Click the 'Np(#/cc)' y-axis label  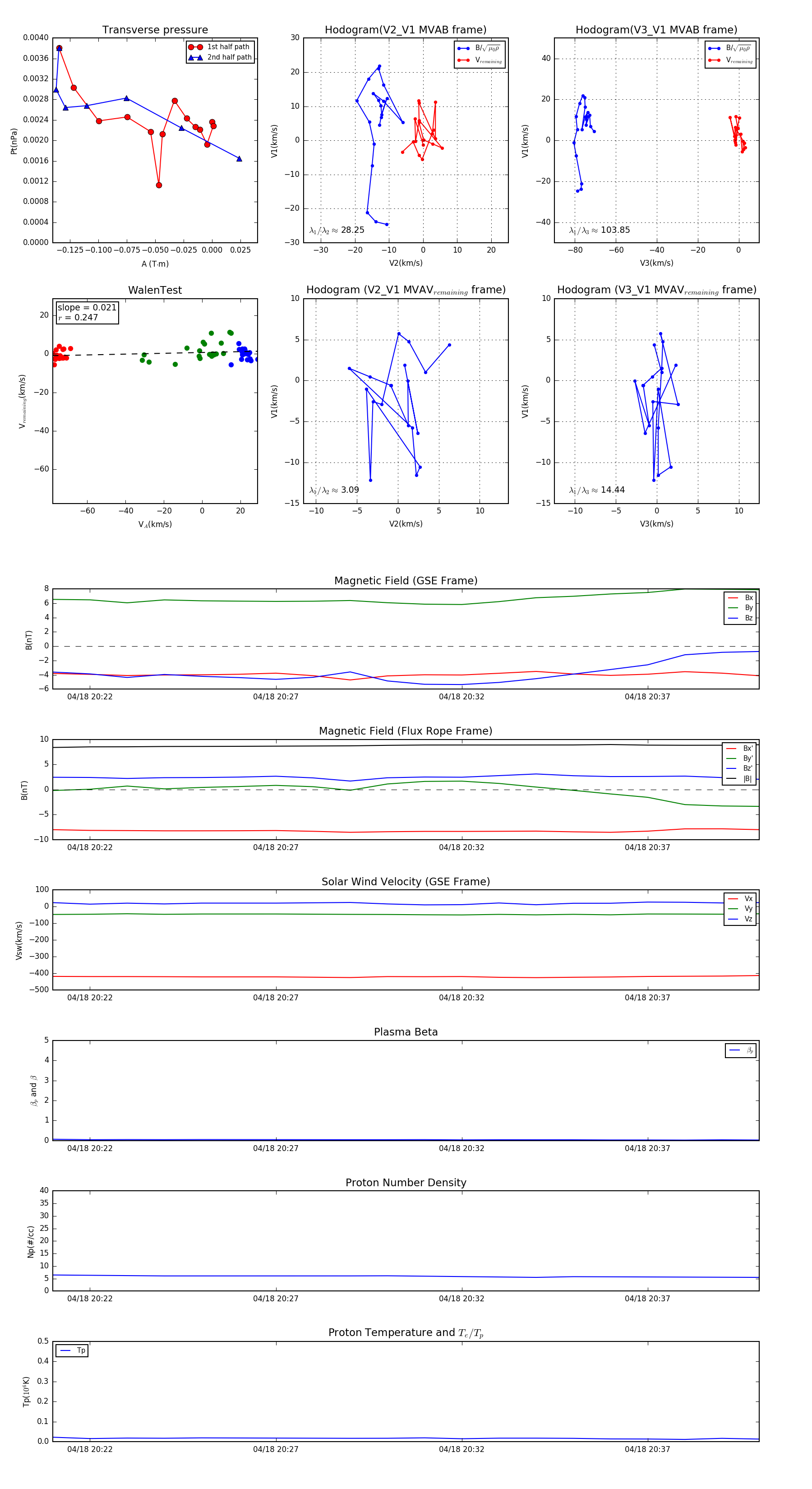(31, 1242)
